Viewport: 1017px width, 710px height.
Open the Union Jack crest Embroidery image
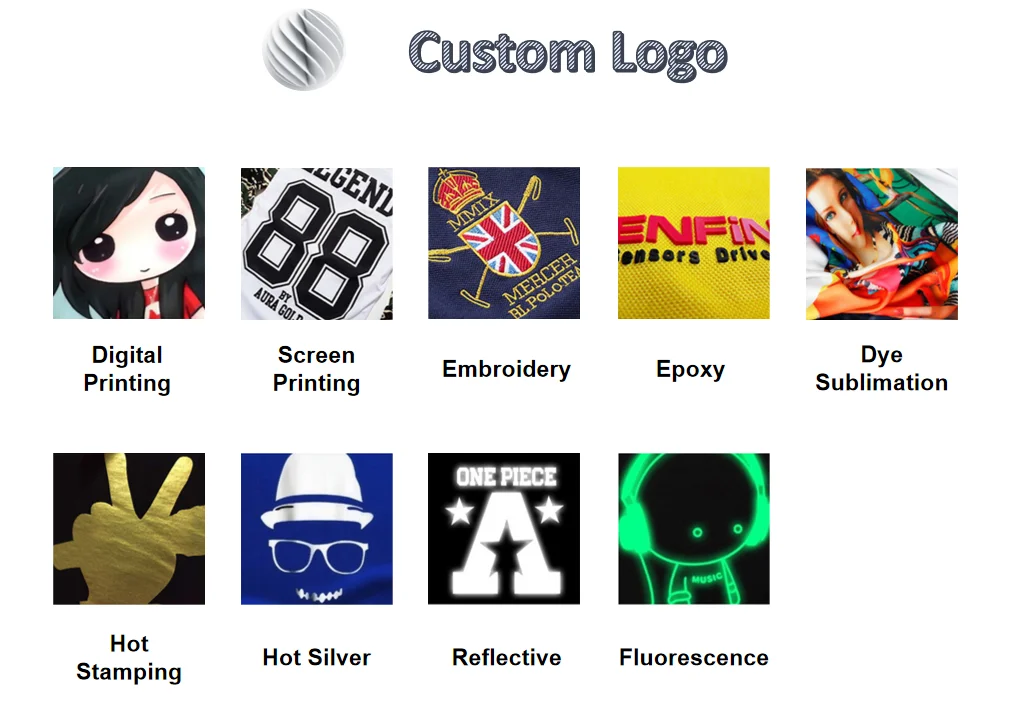[x=504, y=243]
